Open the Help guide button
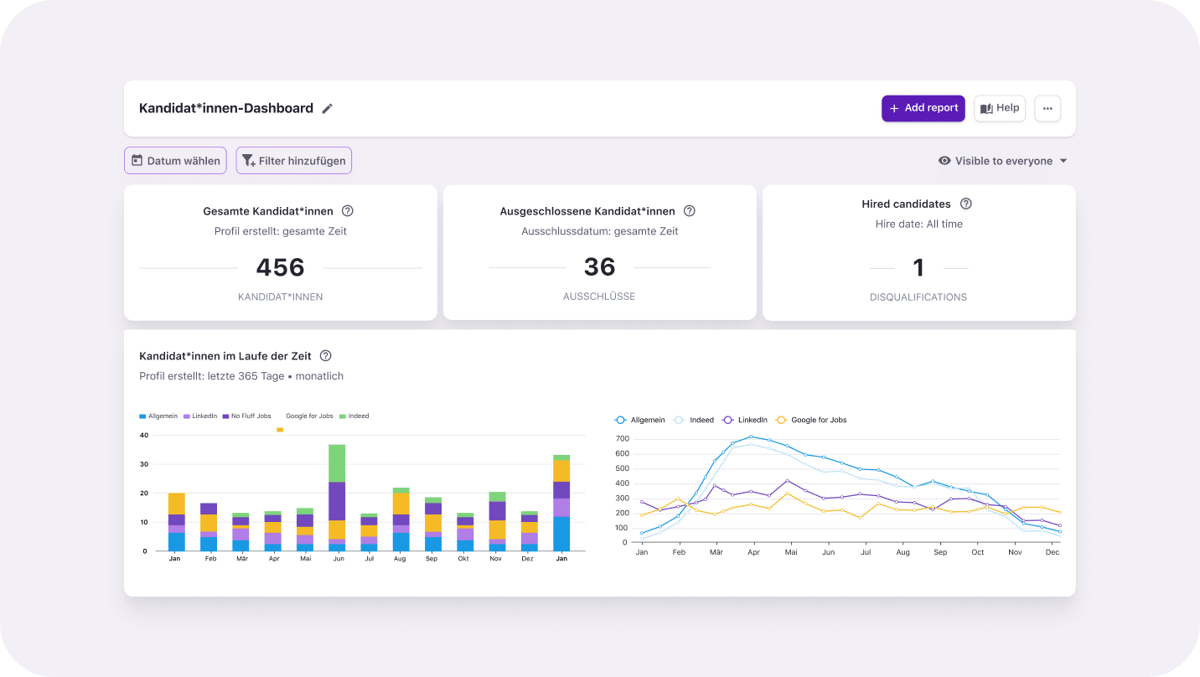This screenshot has width=1200, height=677. click(x=999, y=108)
